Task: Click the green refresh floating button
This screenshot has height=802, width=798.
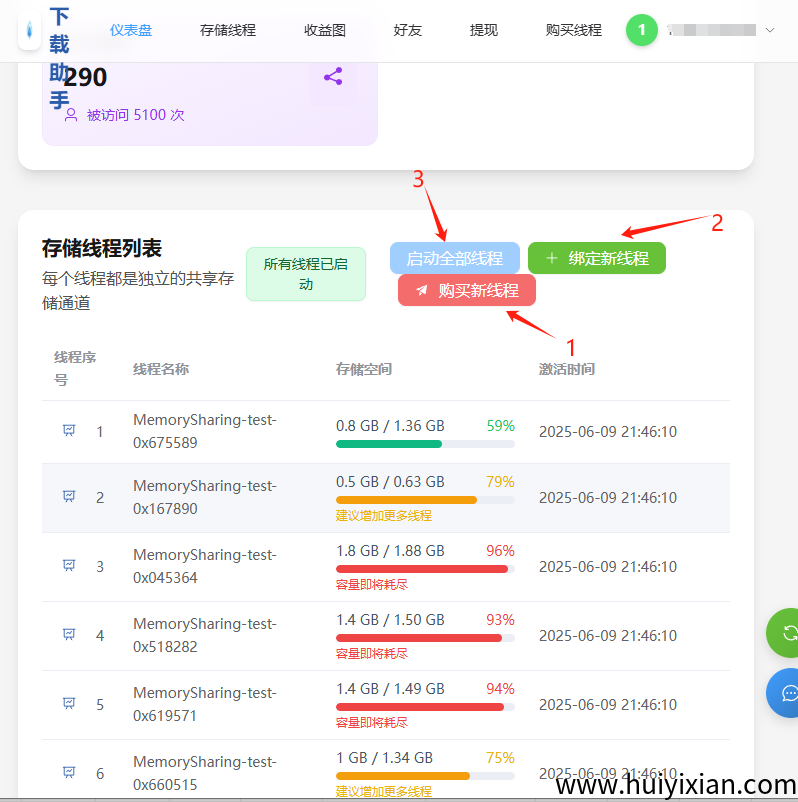Action: click(786, 632)
